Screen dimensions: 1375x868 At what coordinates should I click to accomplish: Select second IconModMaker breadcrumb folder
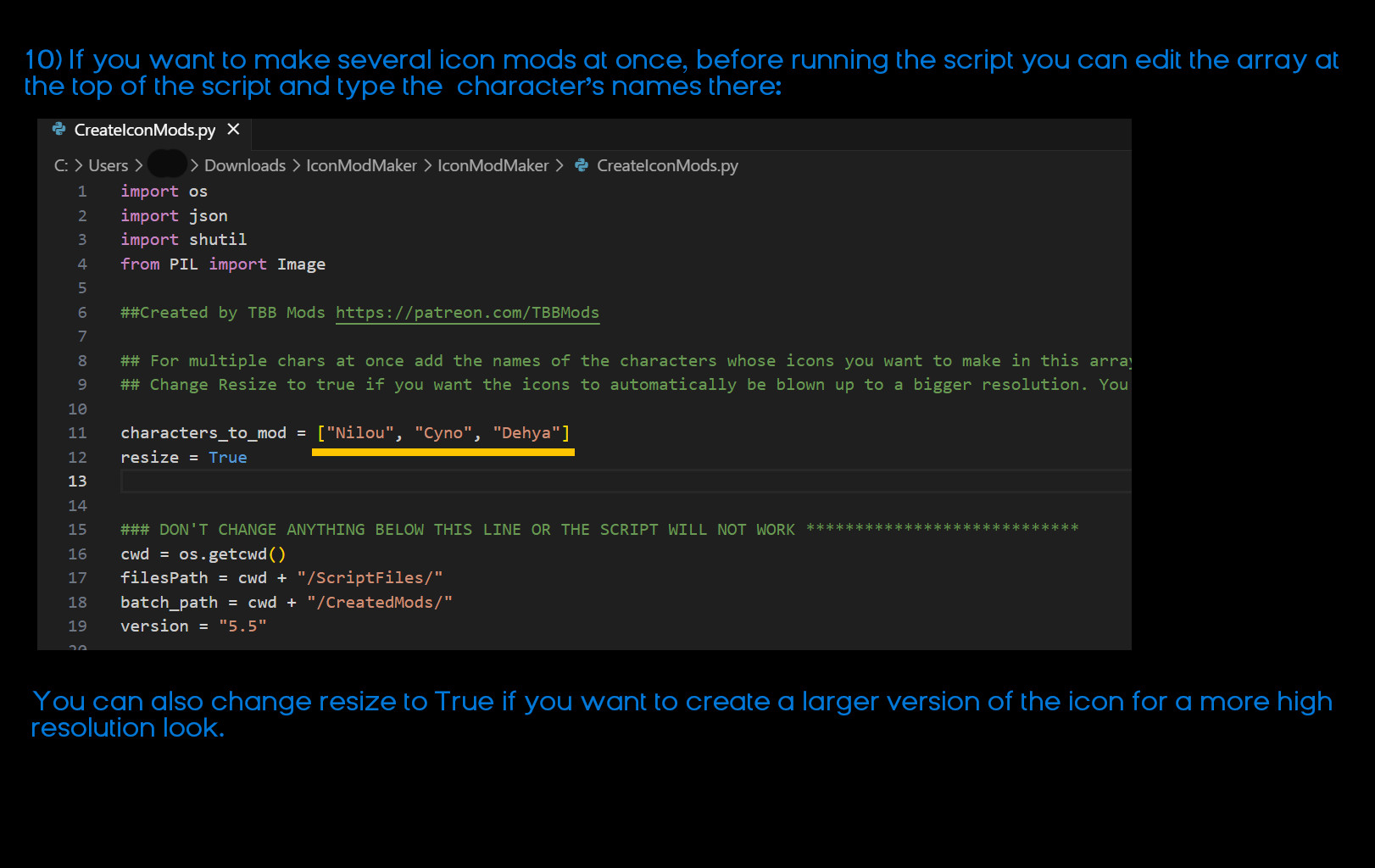click(x=493, y=165)
